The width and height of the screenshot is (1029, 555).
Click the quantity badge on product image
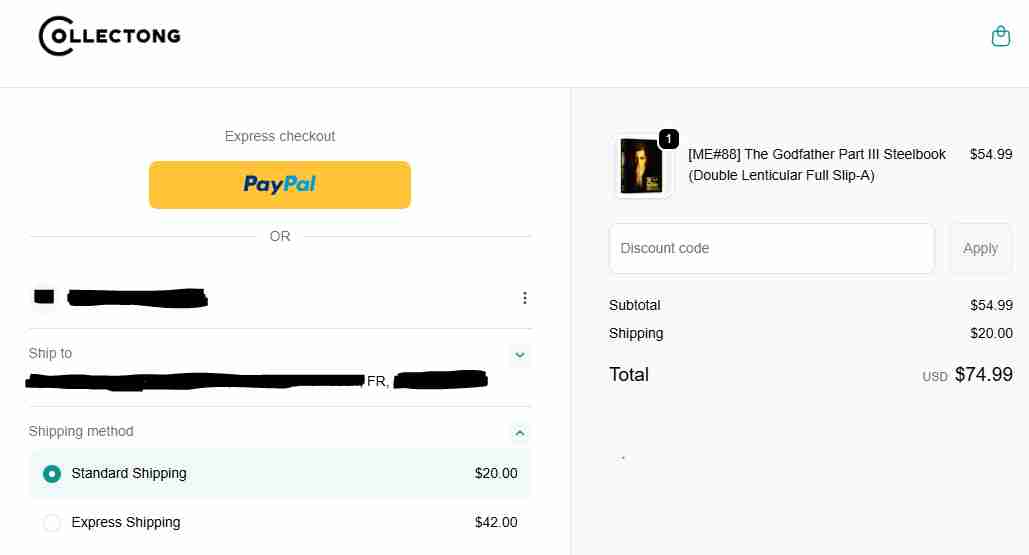669,139
